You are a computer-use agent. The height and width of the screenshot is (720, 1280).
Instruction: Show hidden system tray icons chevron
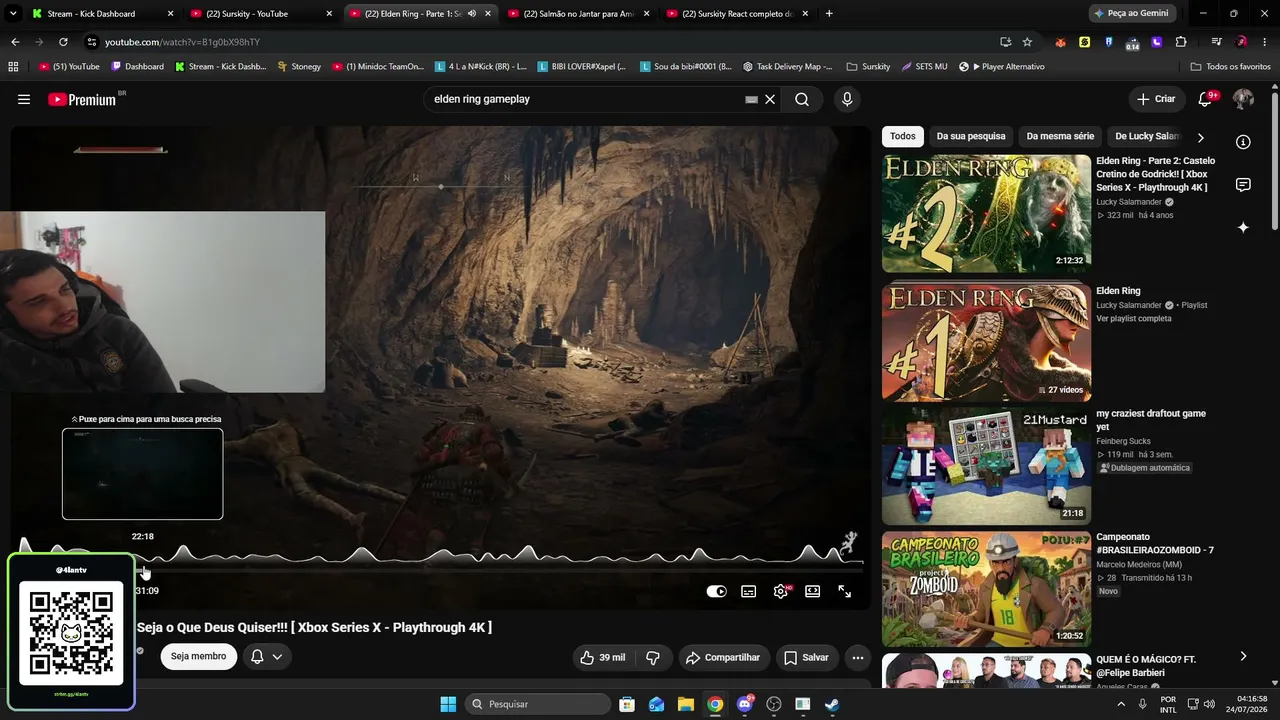pyautogui.click(x=1123, y=704)
